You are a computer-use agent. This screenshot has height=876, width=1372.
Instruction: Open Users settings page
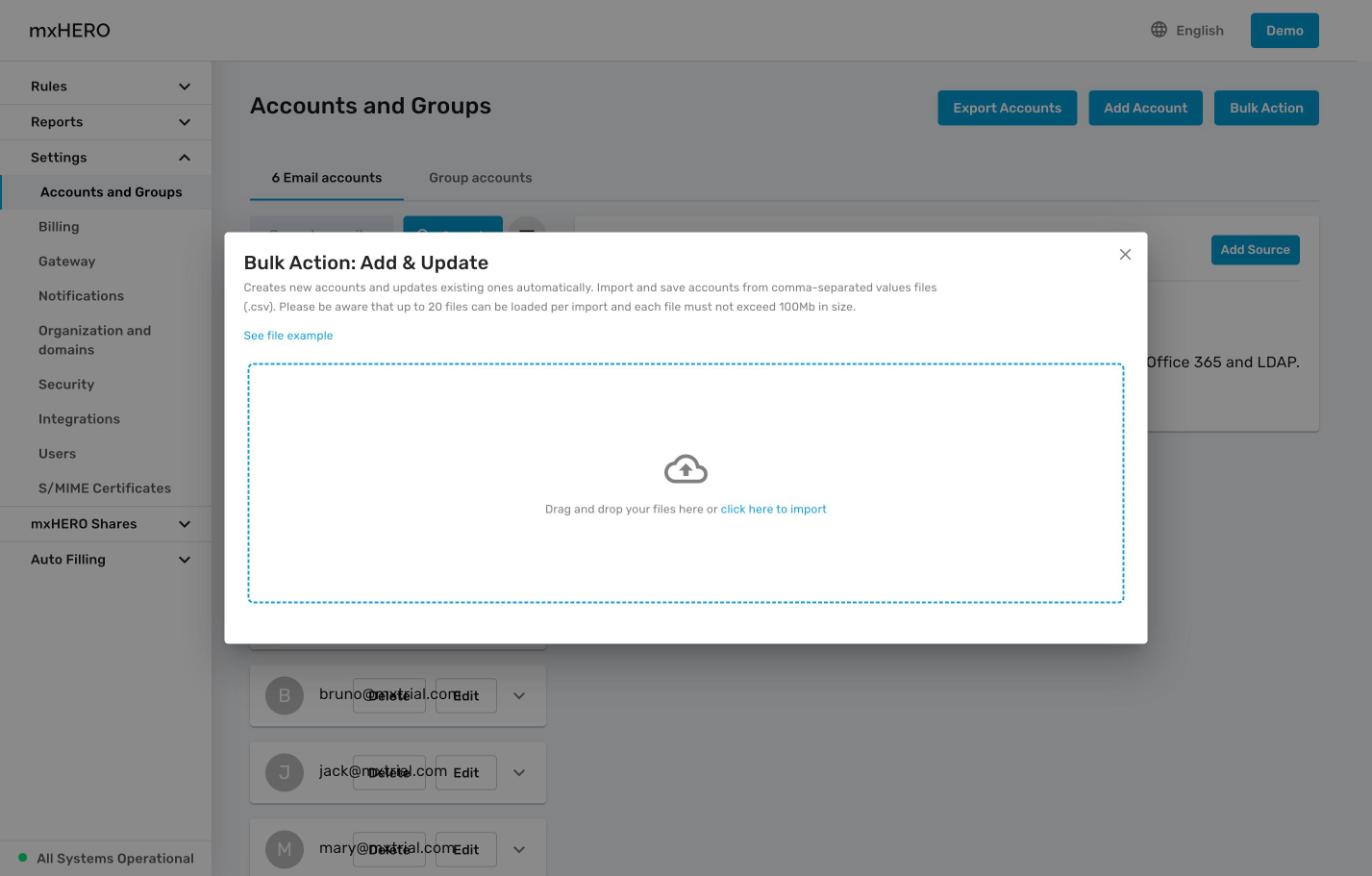(x=57, y=454)
